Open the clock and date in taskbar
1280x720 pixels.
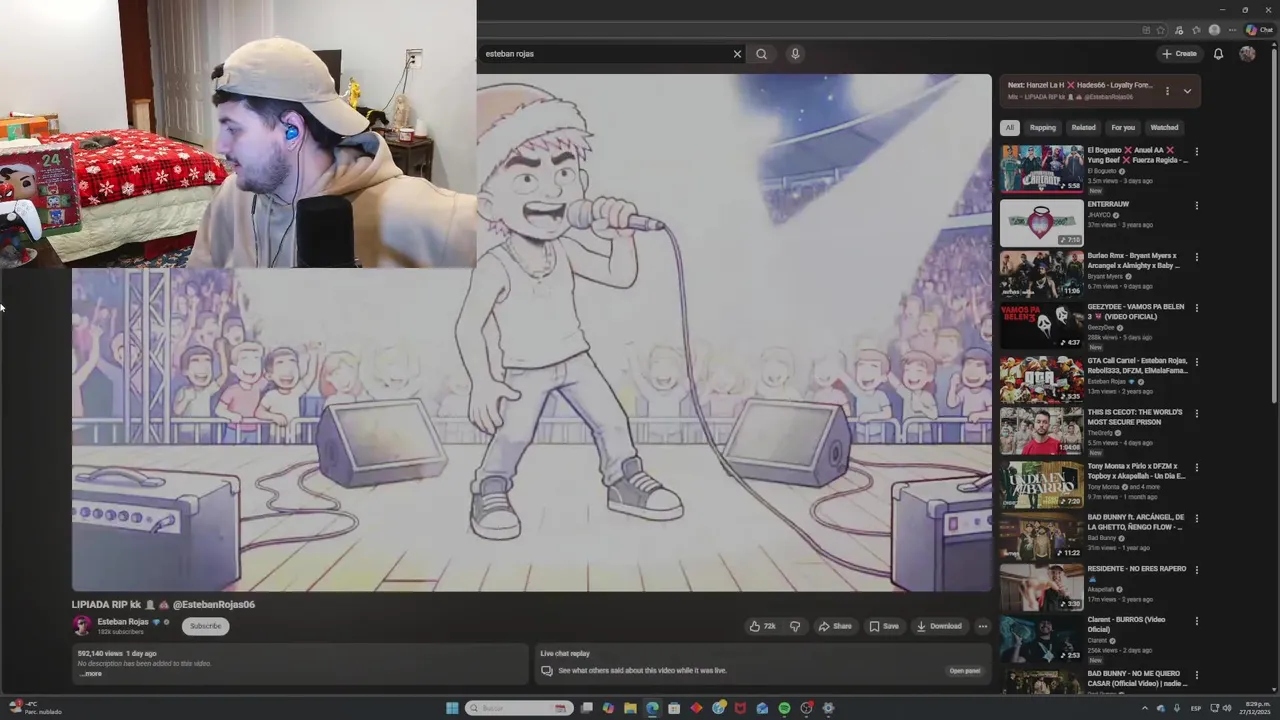(1254, 708)
